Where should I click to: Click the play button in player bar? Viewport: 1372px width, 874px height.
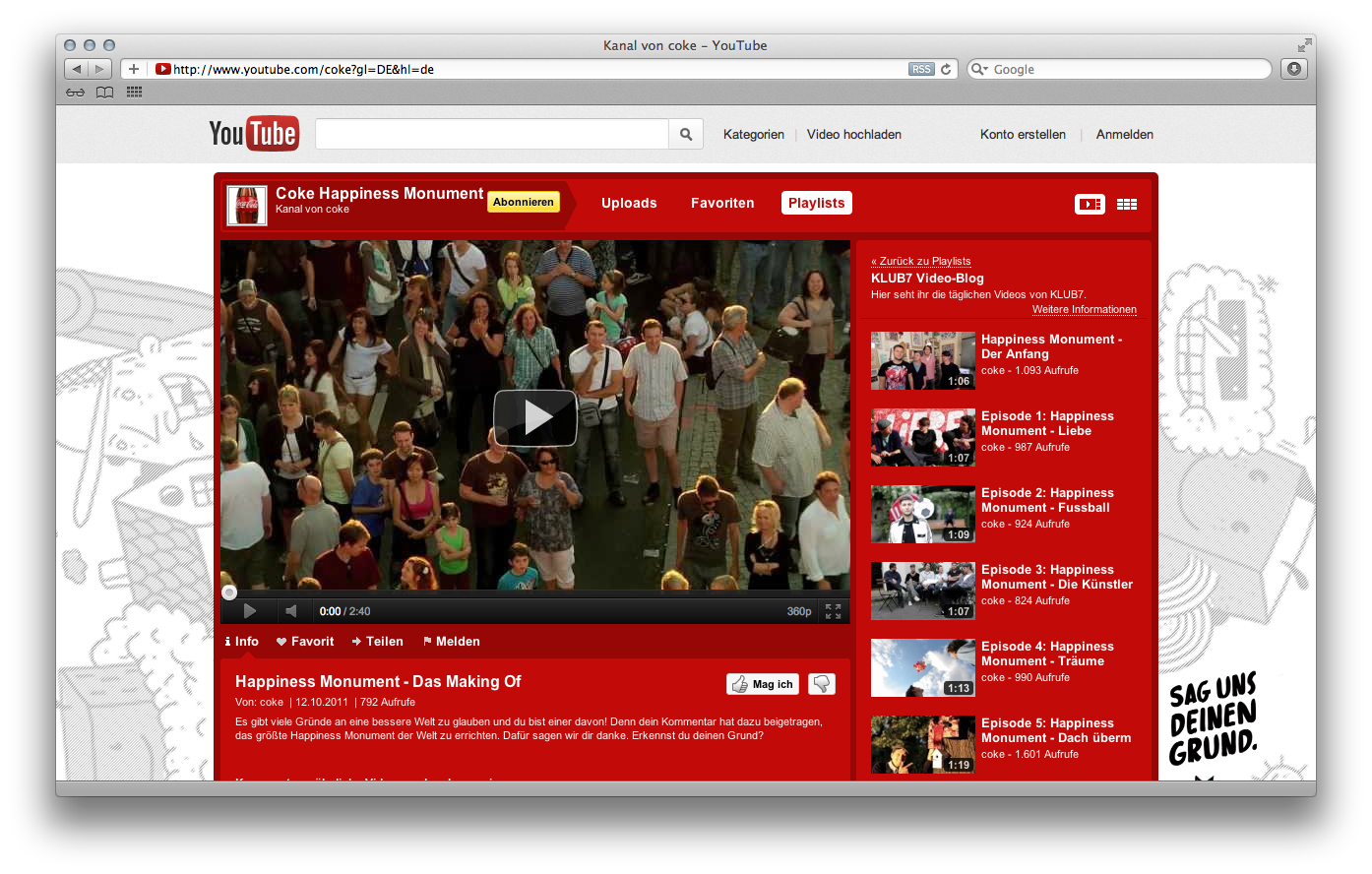(x=249, y=611)
